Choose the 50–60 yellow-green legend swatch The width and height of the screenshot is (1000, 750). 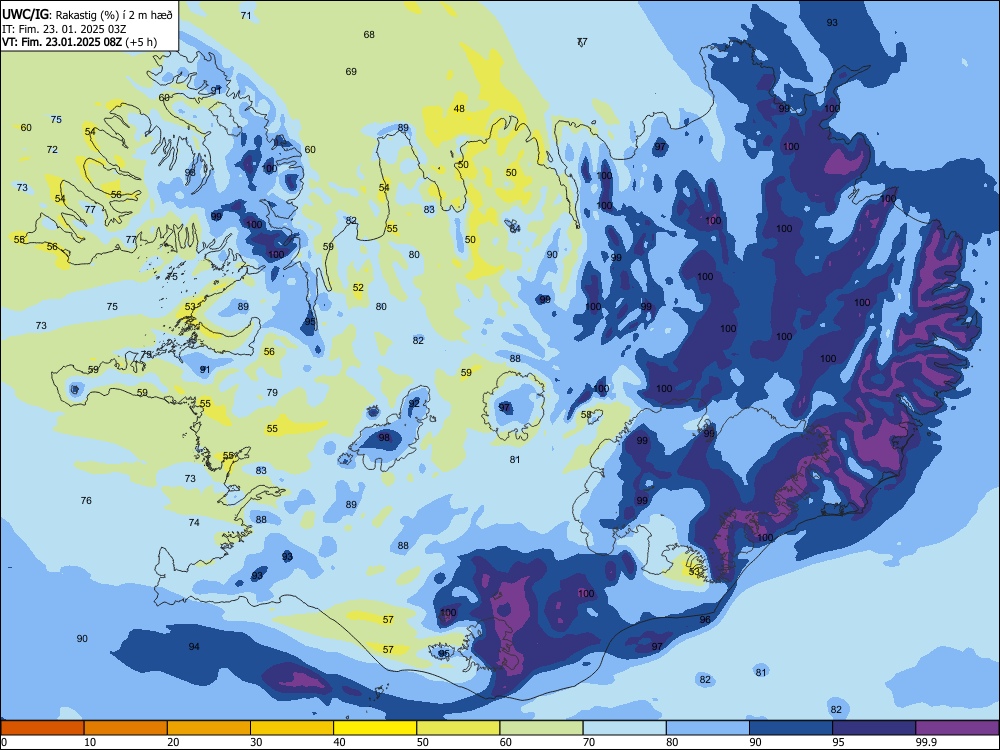click(458, 728)
